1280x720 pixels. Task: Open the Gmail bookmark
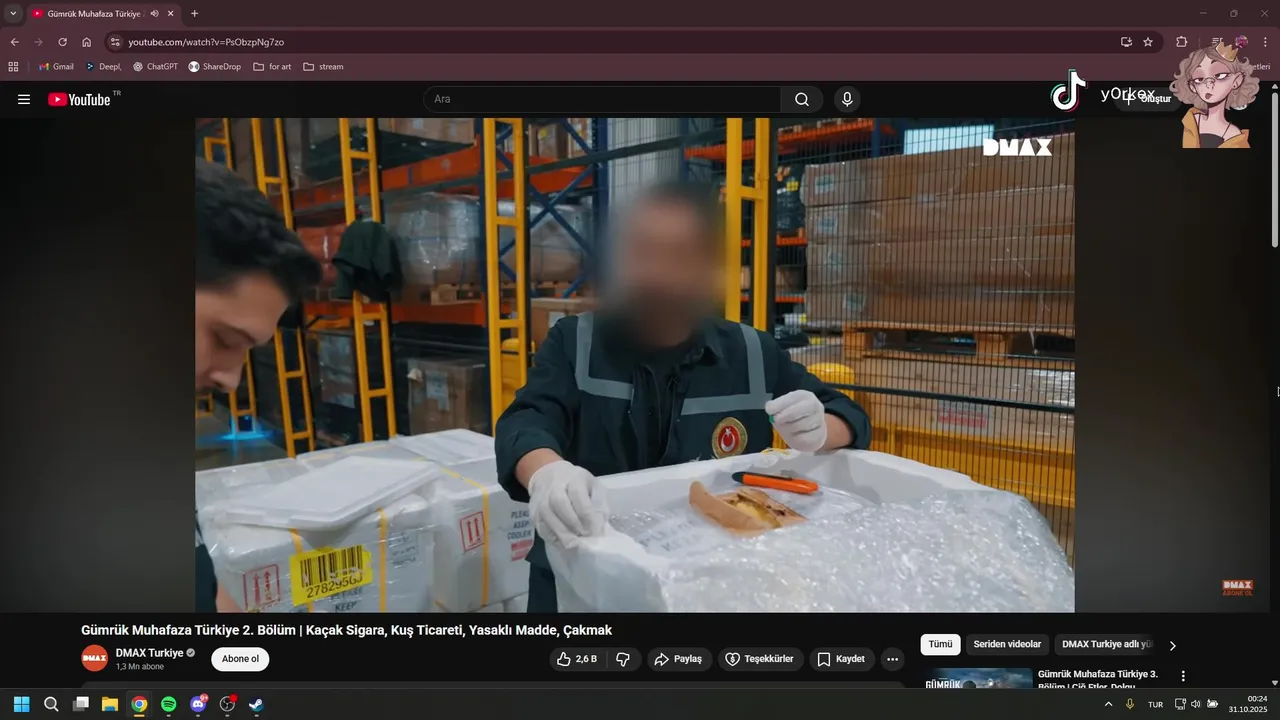click(56, 67)
